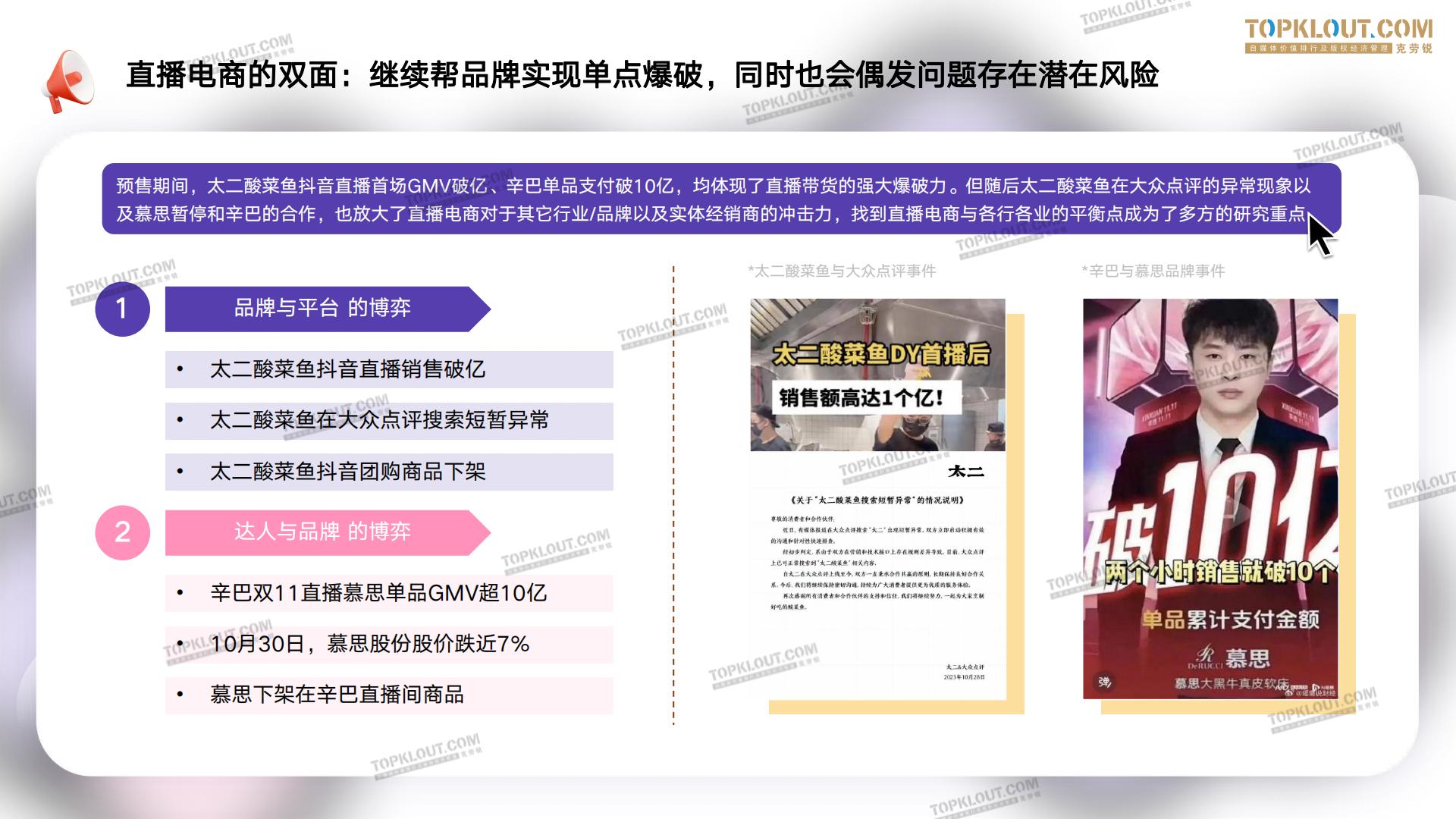Open the 辛巴 破10亿 livestream image

1210,498
